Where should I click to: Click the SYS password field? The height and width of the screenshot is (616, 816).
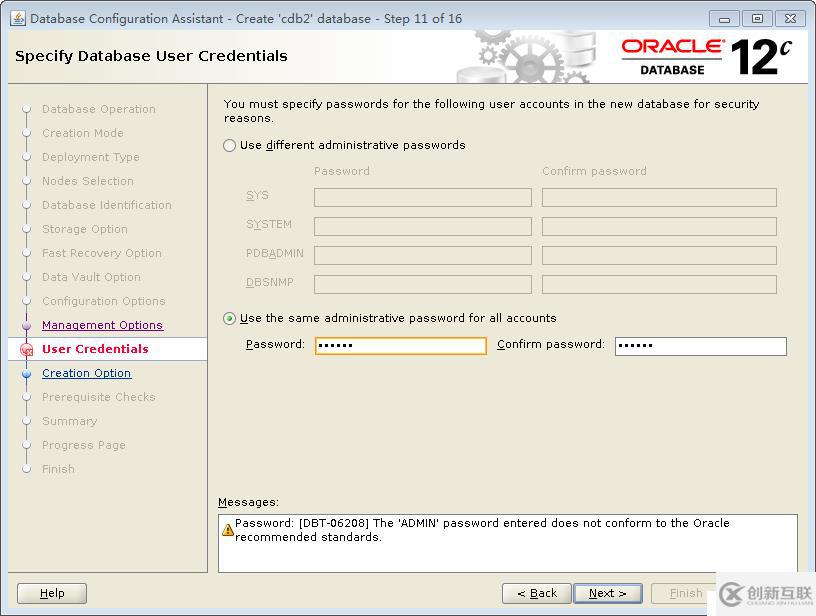pyautogui.click(x=423, y=197)
